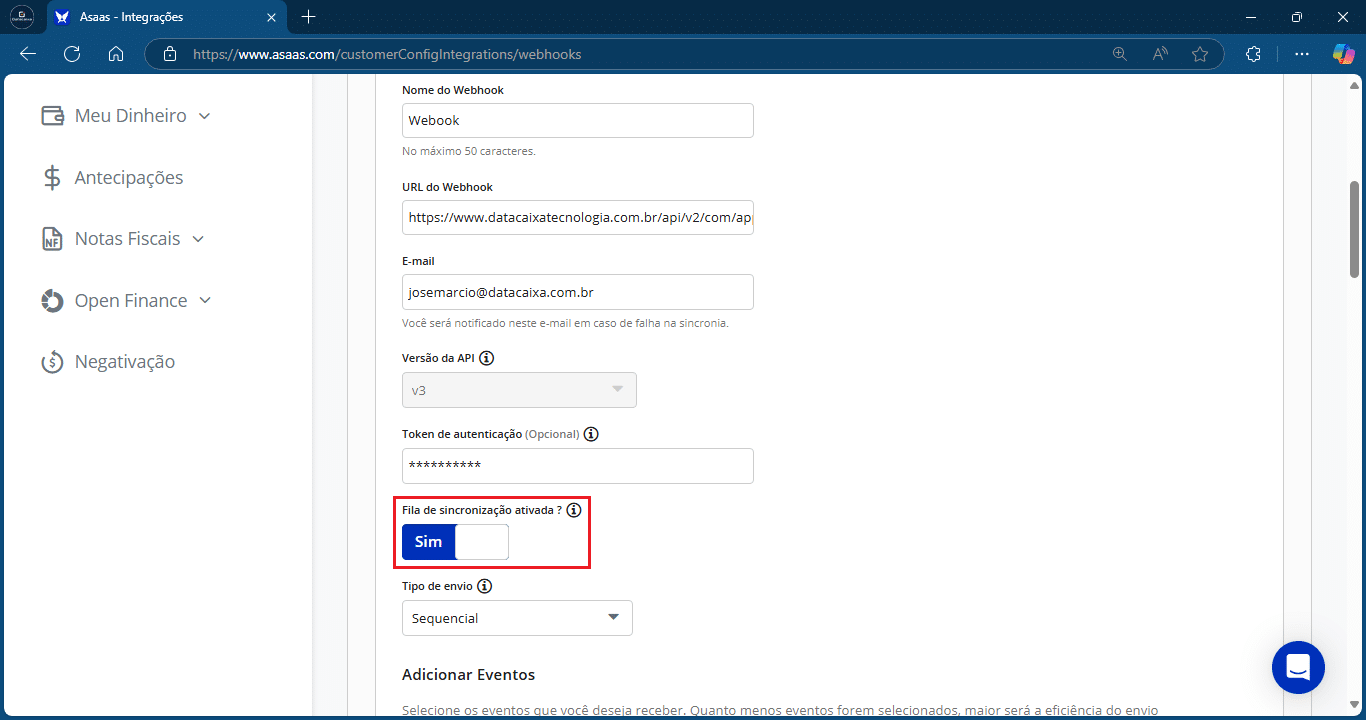Click the Adicionar Eventos heading

click(x=468, y=675)
